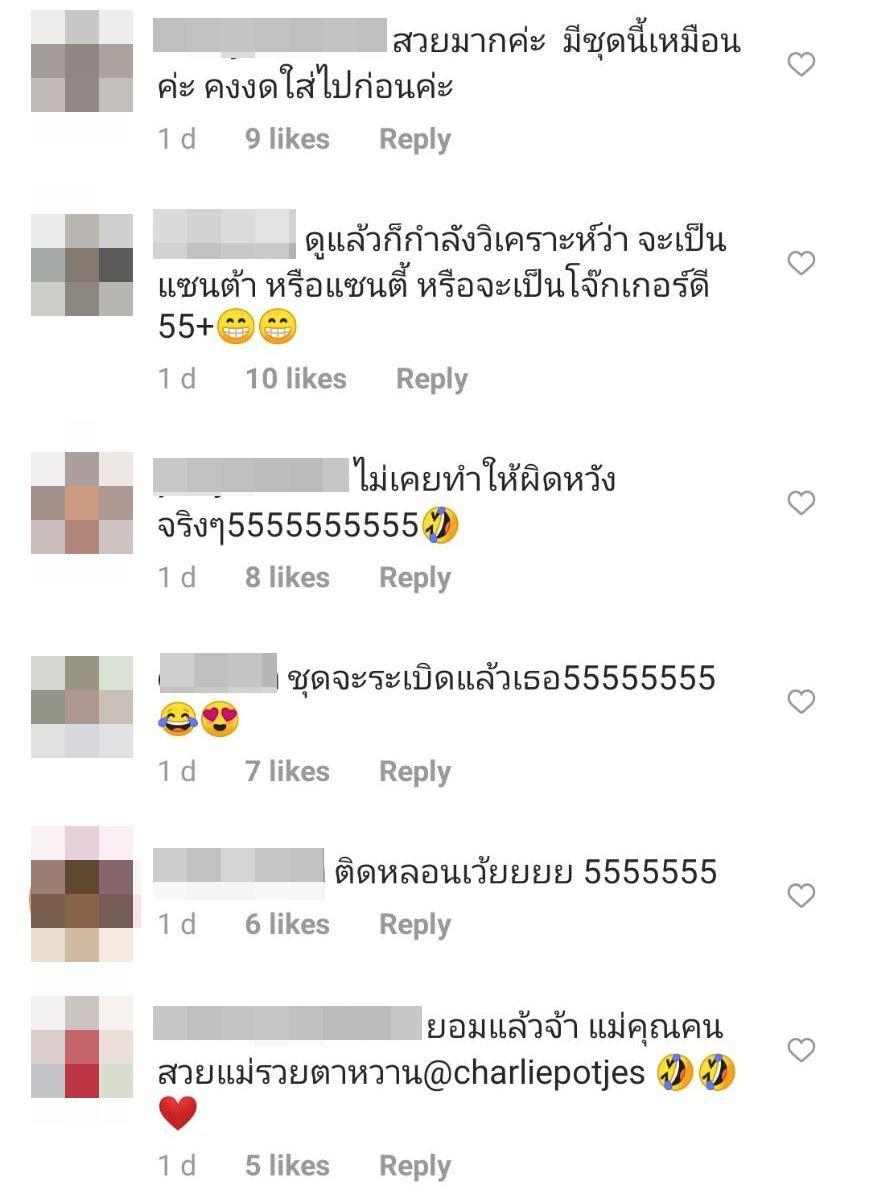The width and height of the screenshot is (869, 1204).
Task: Open avatar of the 7 likes commenter
Action: (x=82, y=706)
